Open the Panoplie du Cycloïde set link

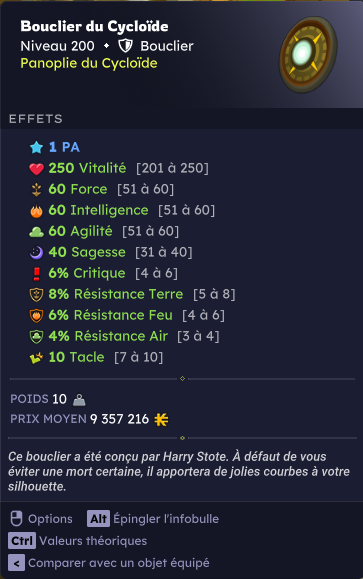pos(89,63)
